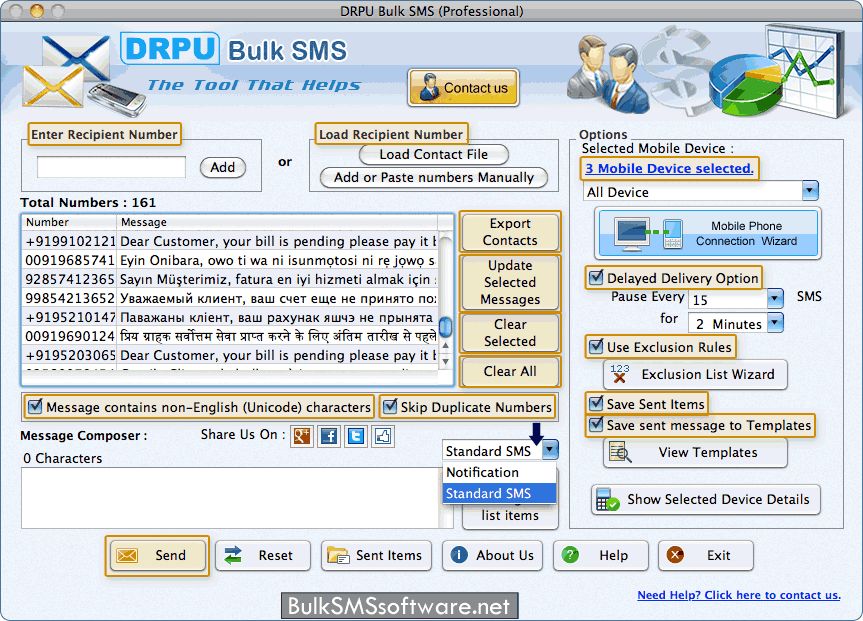The image size is (863, 621).
Task: Click the Add button
Action: (222, 167)
